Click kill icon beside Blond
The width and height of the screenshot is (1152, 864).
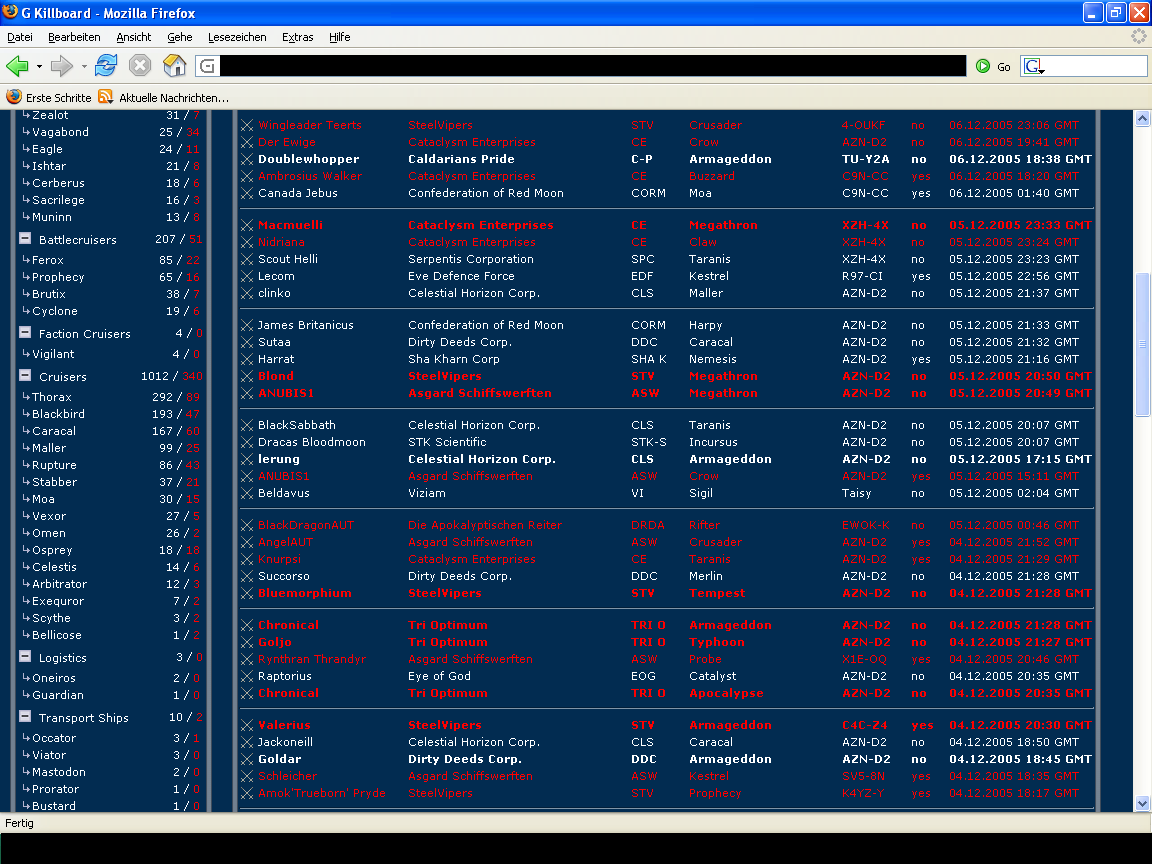pos(247,376)
